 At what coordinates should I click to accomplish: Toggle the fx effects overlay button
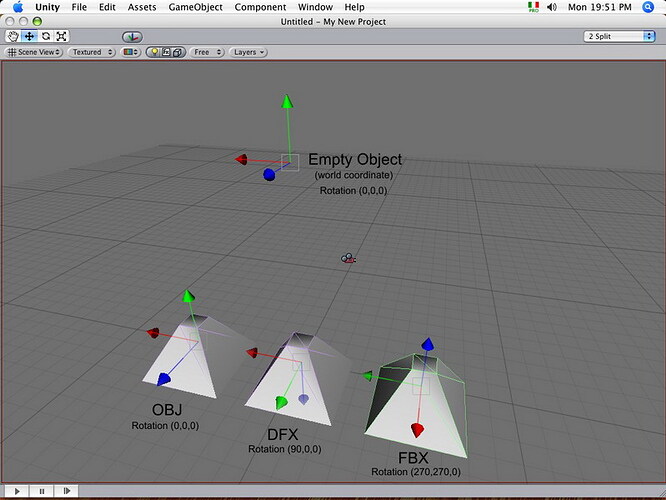[166, 52]
